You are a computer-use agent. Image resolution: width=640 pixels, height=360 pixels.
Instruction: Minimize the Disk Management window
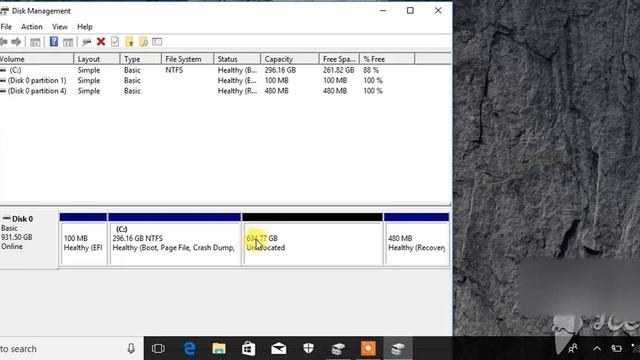(x=383, y=11)
